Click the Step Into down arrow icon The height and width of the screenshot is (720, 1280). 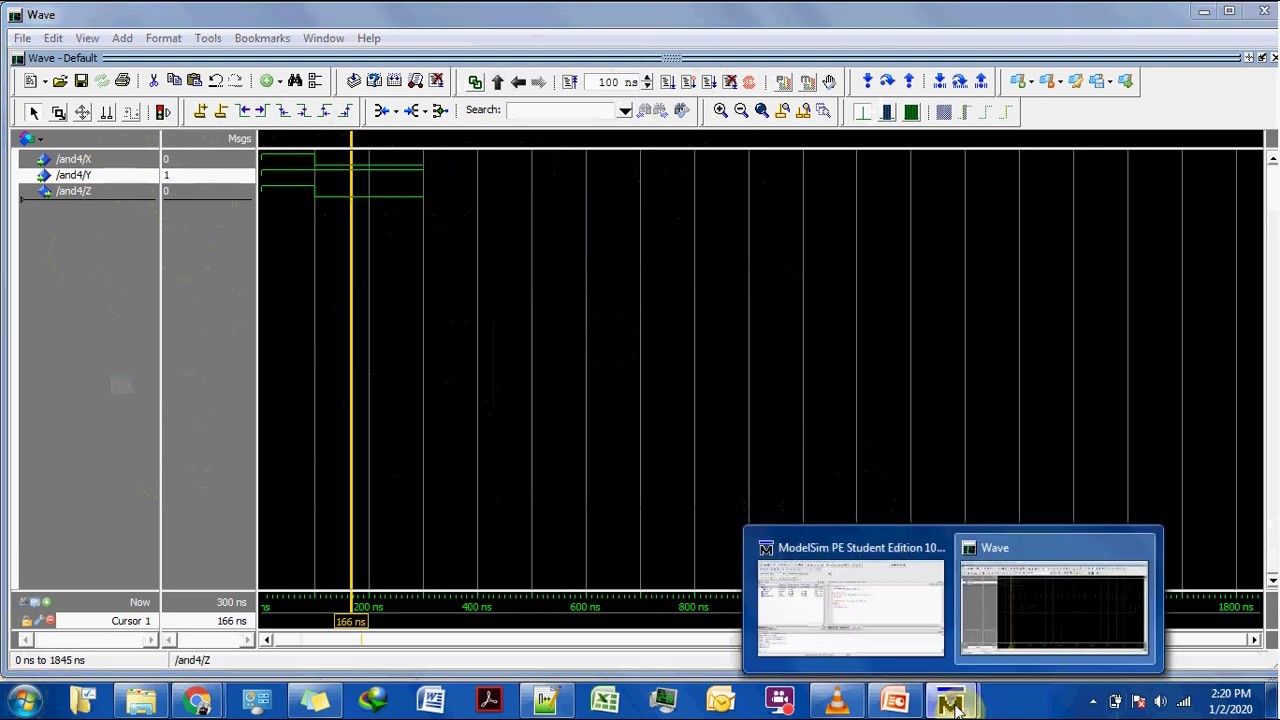point(867,81)
